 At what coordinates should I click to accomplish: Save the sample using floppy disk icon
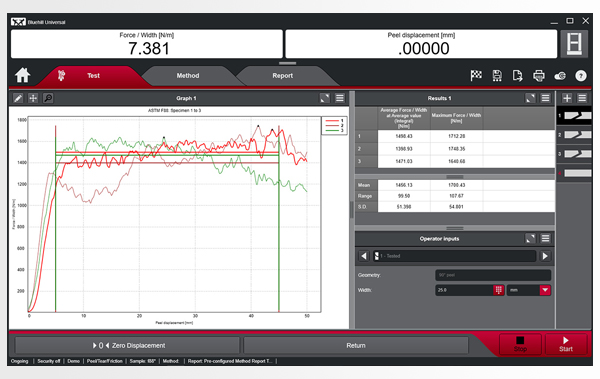[497, 75]
